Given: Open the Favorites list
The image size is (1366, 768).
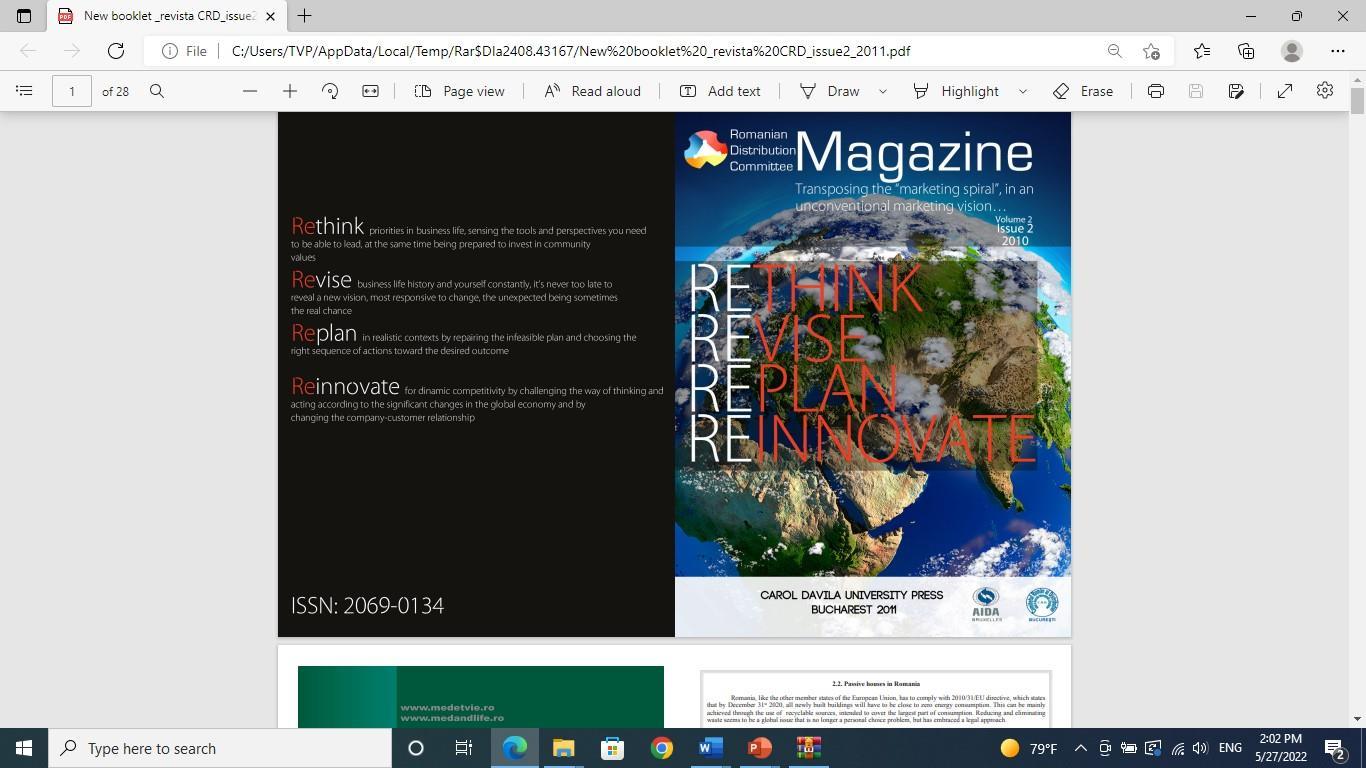Looking at the screenshot, I should pyautogui.click(x=1201, y=51).
